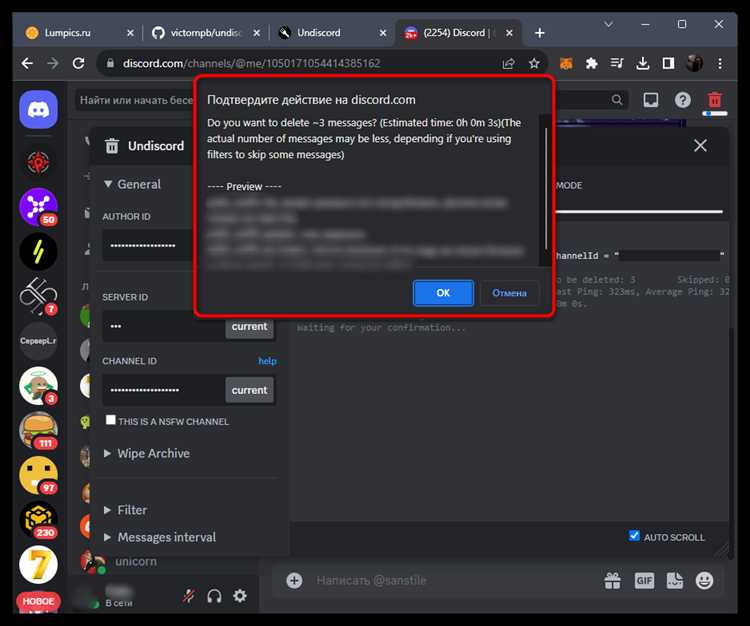The image size is (750, 626).
Task: Open the emoji picker smiley
Action: 705,581
